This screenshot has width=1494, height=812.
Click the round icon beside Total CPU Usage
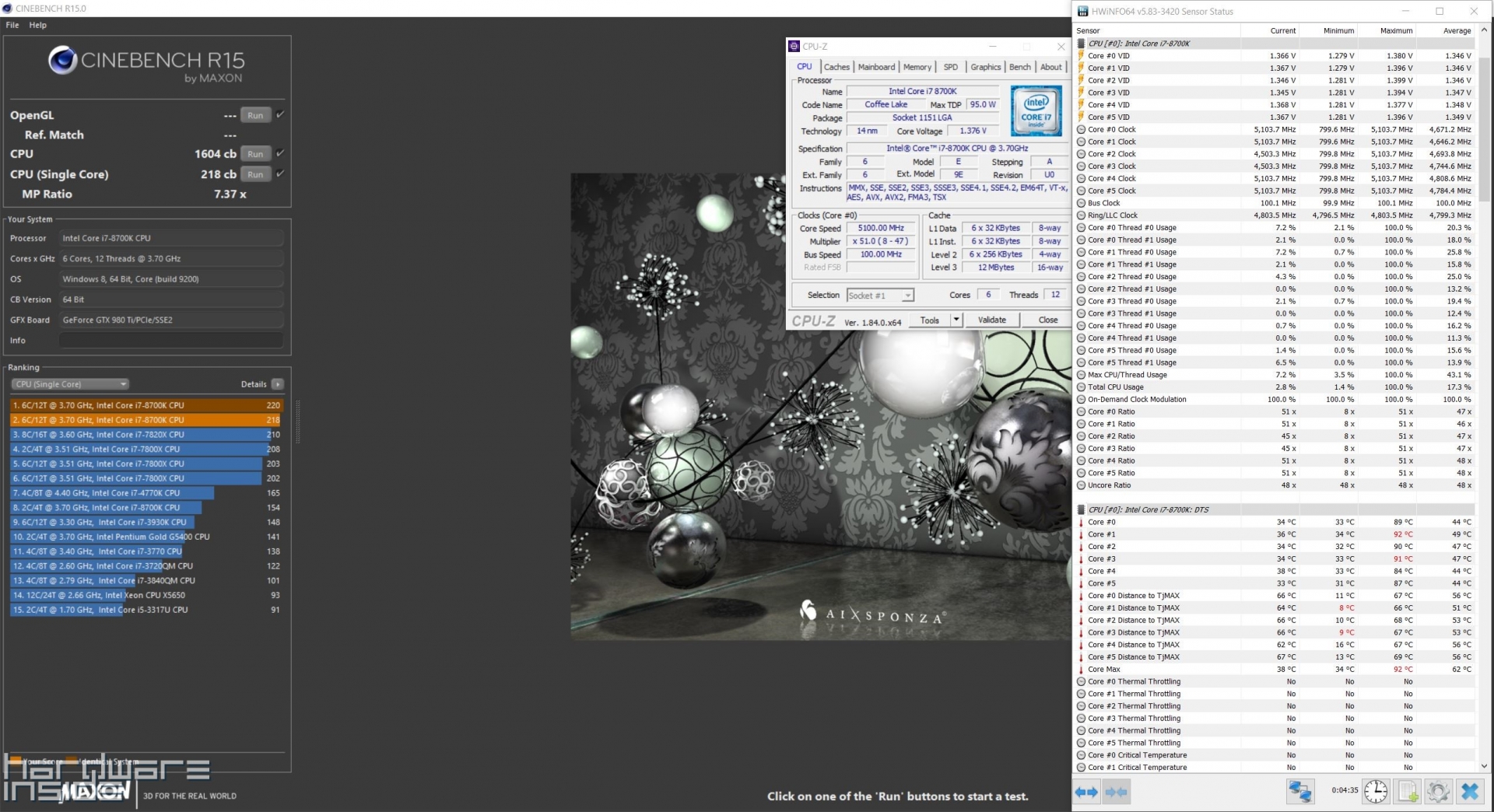(x=1081, y=387)
